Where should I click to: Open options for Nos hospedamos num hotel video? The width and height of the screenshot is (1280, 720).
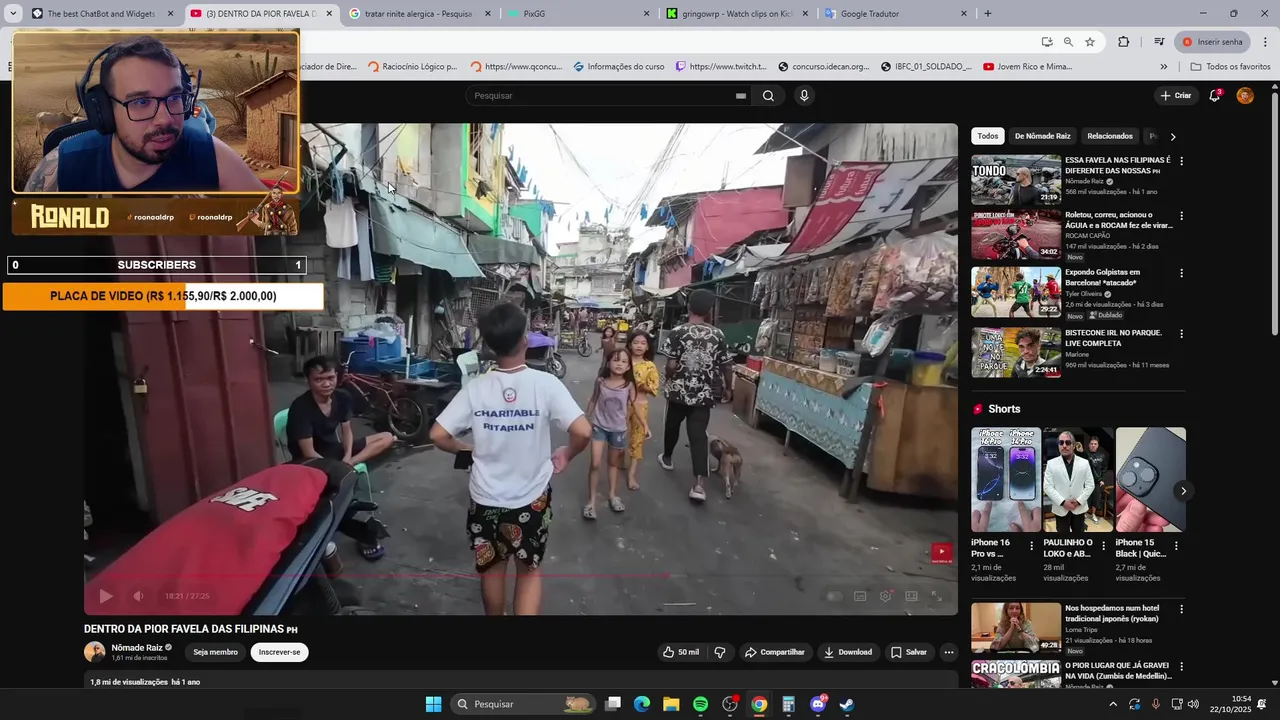(x=1181, y=609)
